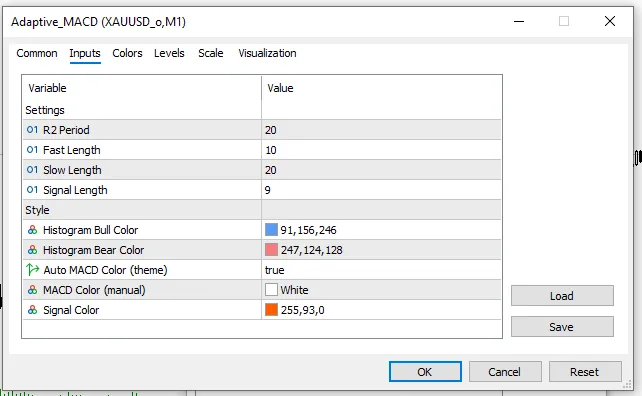642x396 pixels.
Task: Click the 247,124,128 color value
Action: point(312,250)
